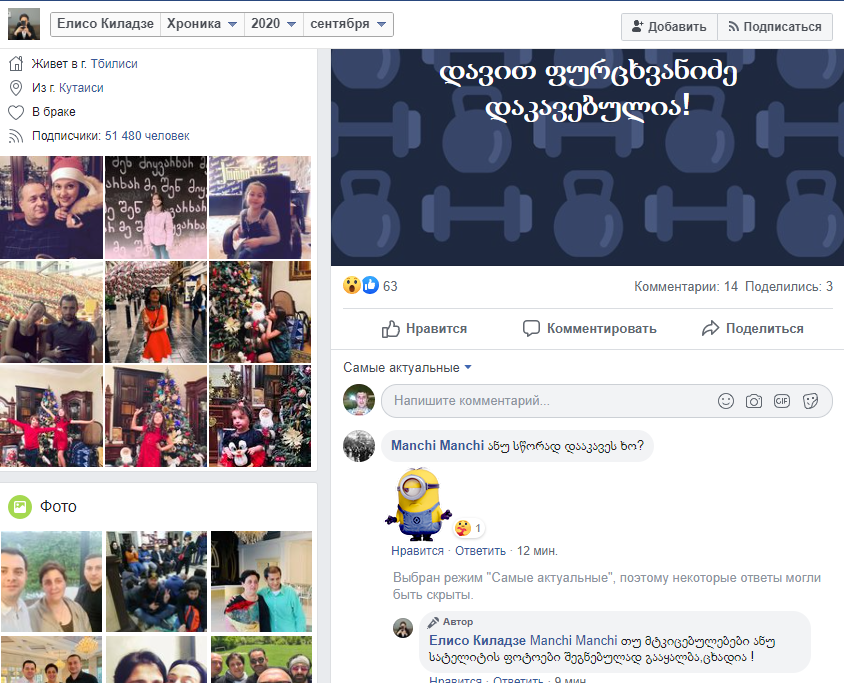
Task: Open Фото thumbnail with man in teal shirt
Action: [261, 581]
